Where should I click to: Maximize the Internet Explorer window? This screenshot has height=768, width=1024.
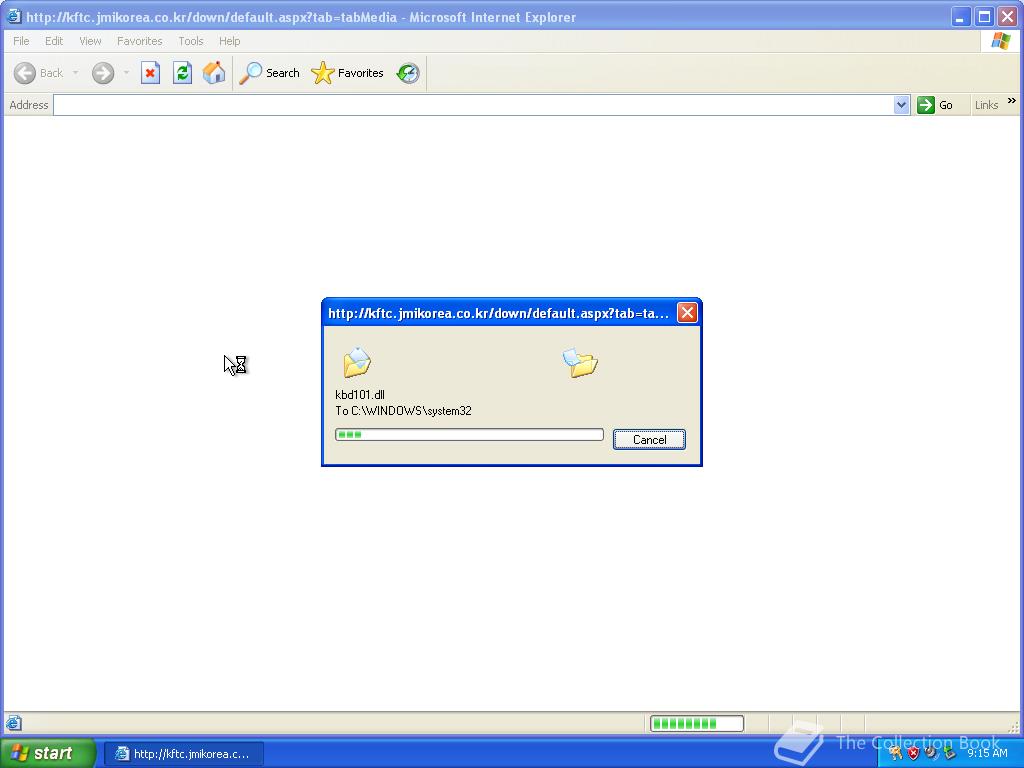click(984, 17)
